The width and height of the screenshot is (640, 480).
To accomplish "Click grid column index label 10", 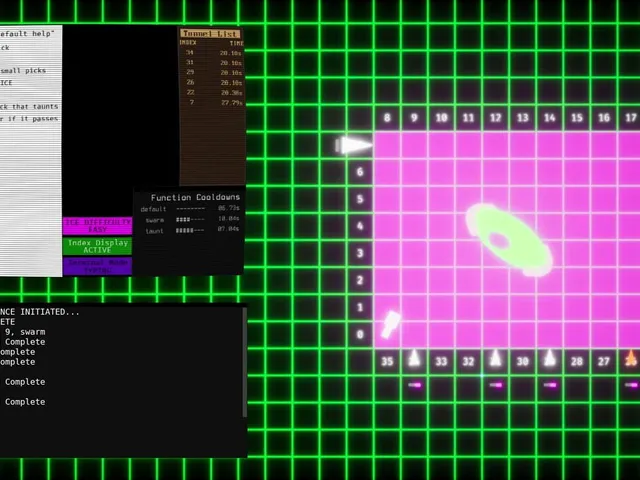I will 441,118.
